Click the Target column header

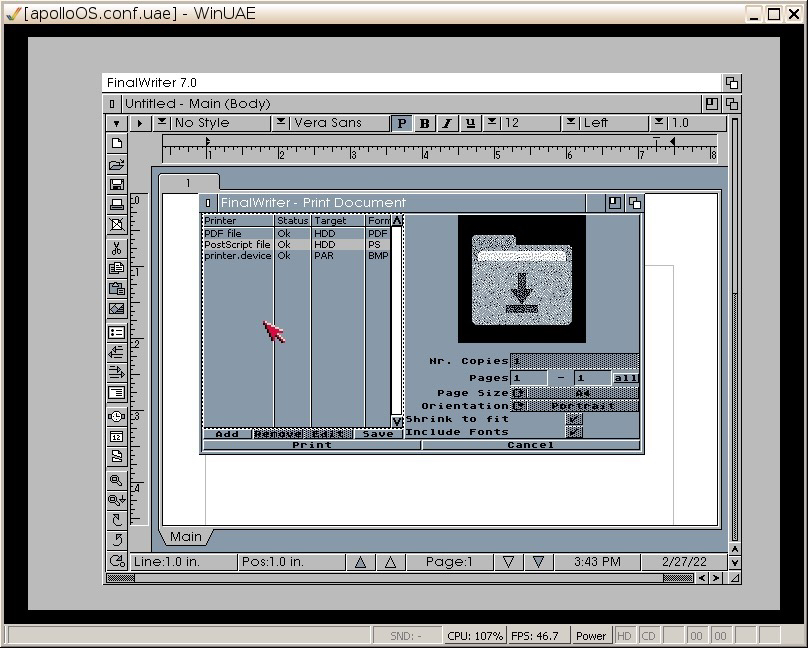click(338, 220)
